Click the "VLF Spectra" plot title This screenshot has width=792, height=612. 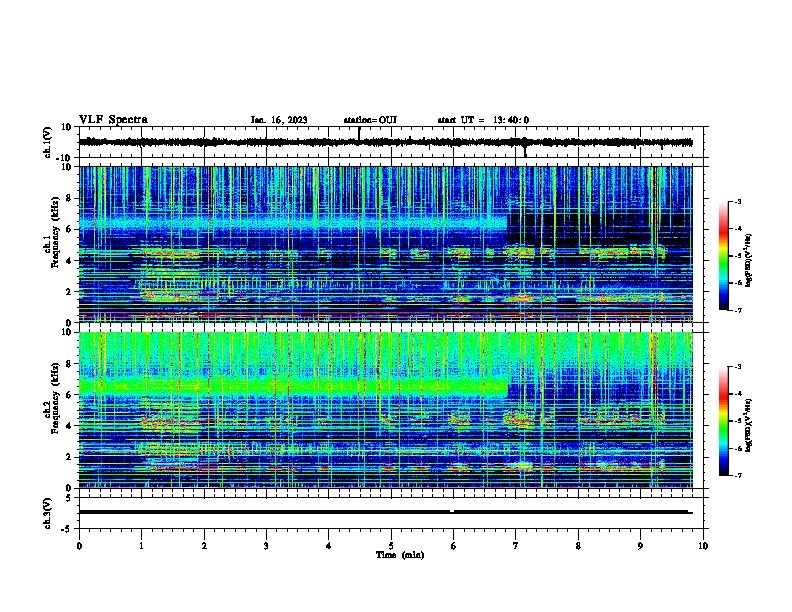click(x=113, y=120)
